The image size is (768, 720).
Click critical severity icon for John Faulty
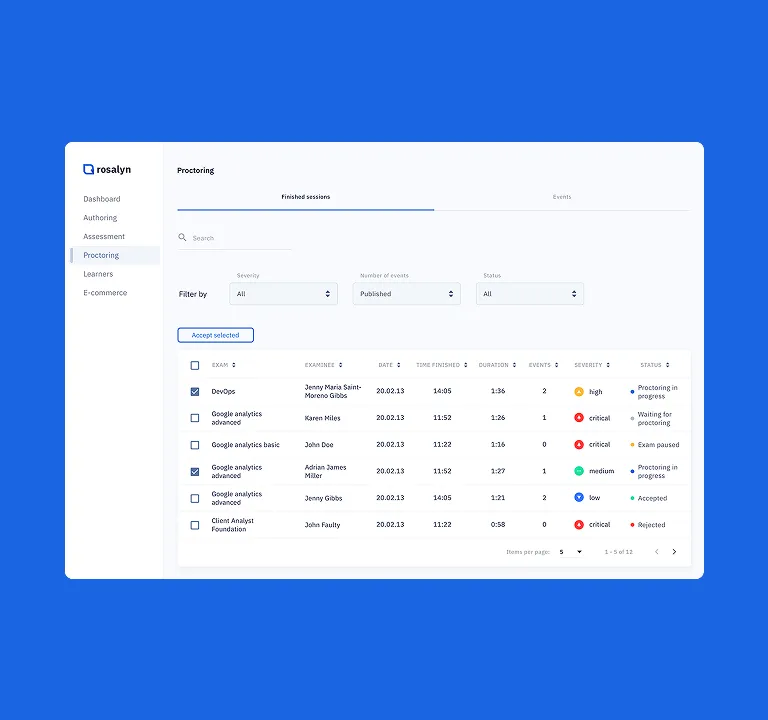coord(579,525)
